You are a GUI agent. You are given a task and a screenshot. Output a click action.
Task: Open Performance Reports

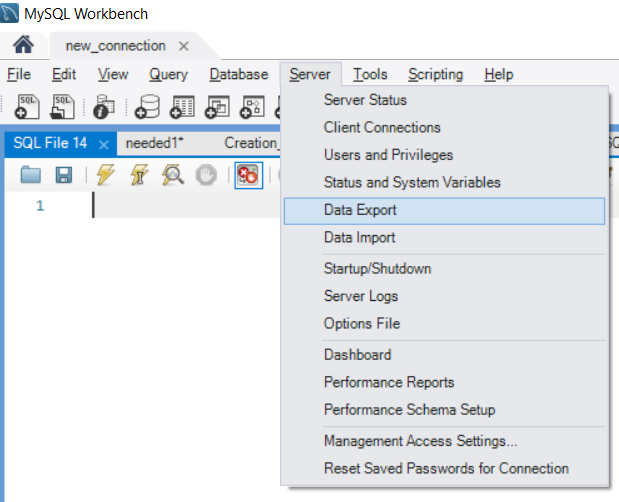(444, 382)
